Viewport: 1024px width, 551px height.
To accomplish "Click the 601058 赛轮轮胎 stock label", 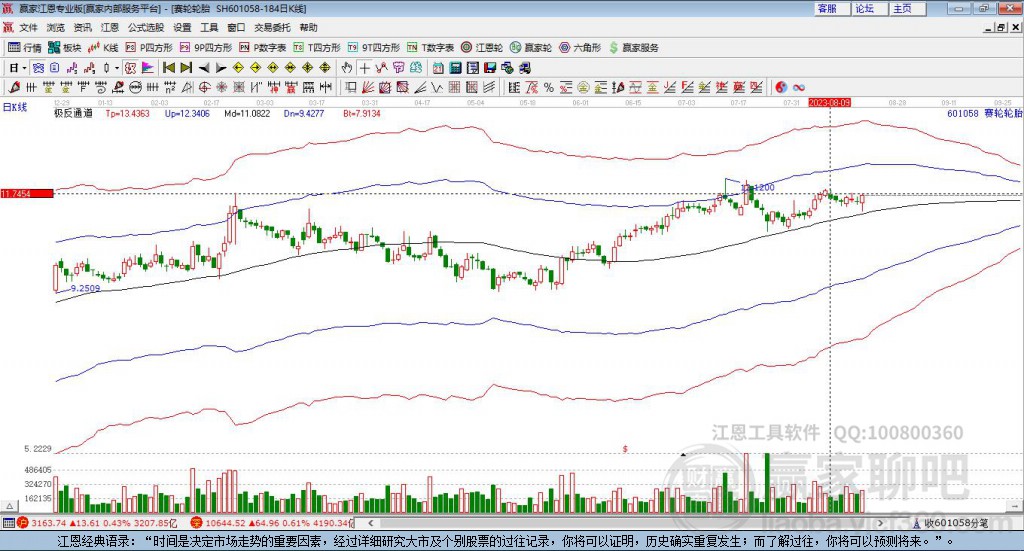I will pos(984,114).
